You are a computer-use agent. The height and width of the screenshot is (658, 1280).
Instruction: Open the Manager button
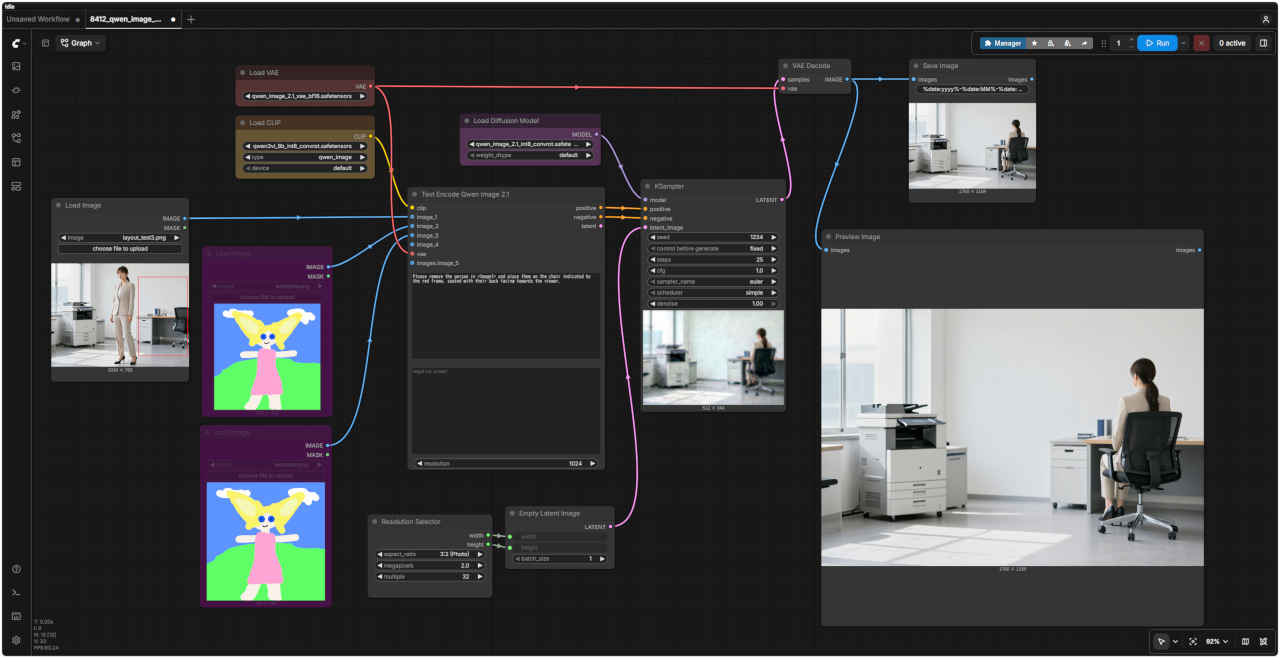click(1003, 43)
